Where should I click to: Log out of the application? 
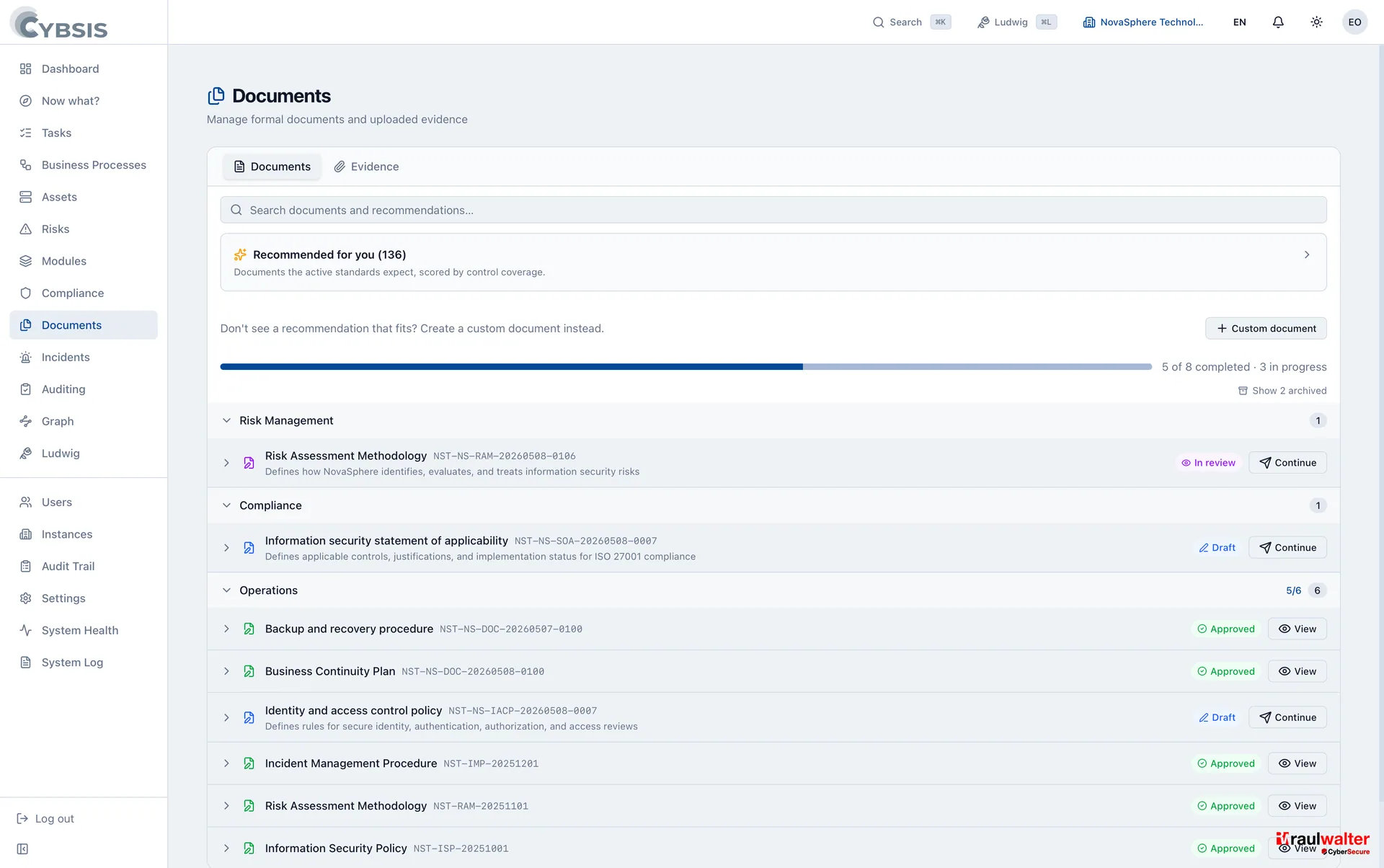(x=45, y=819)
